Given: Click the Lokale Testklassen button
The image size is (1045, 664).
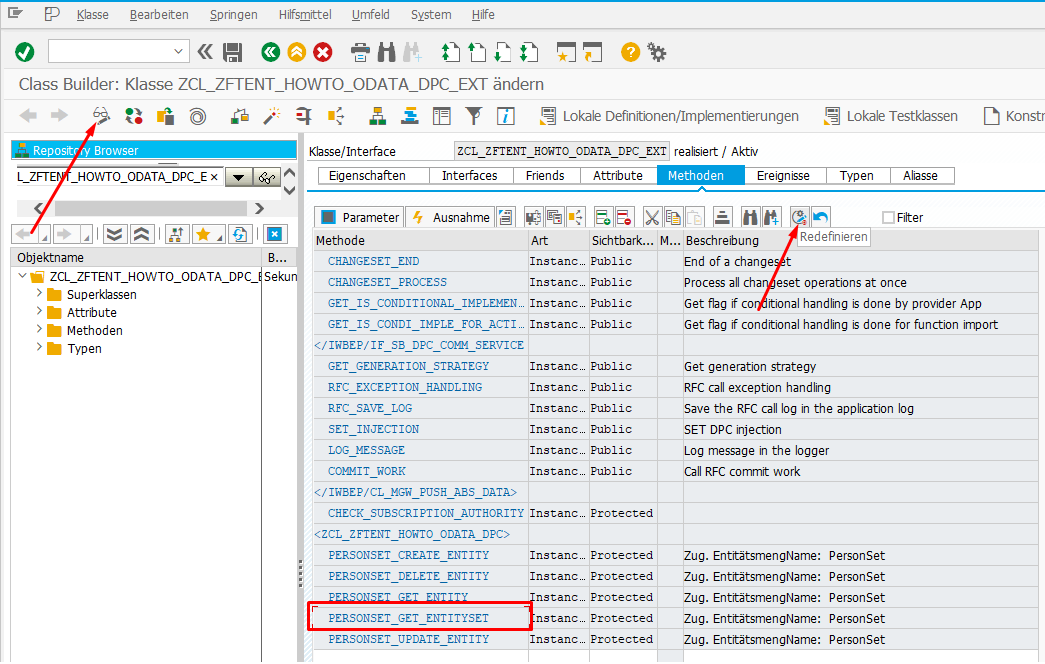Looking at the screenshot, I should point(891,116).
